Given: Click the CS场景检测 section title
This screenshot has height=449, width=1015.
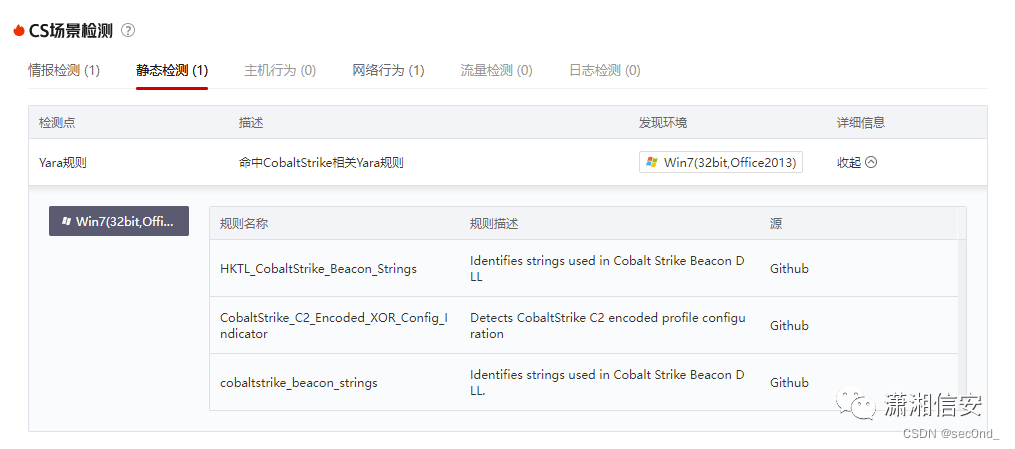Looking at the screenshot, I should click(x=71, y=30).
